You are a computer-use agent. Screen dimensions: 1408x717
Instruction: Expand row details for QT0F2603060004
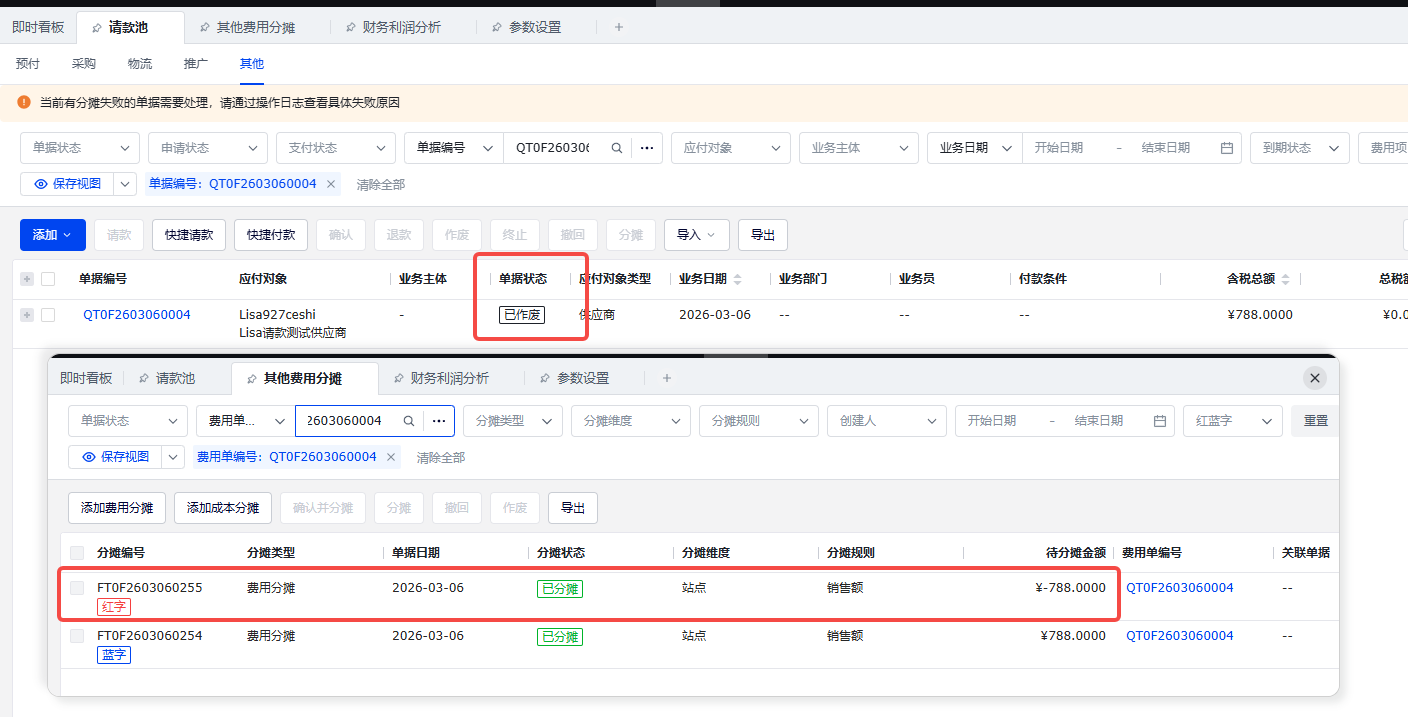coord(27,315)
